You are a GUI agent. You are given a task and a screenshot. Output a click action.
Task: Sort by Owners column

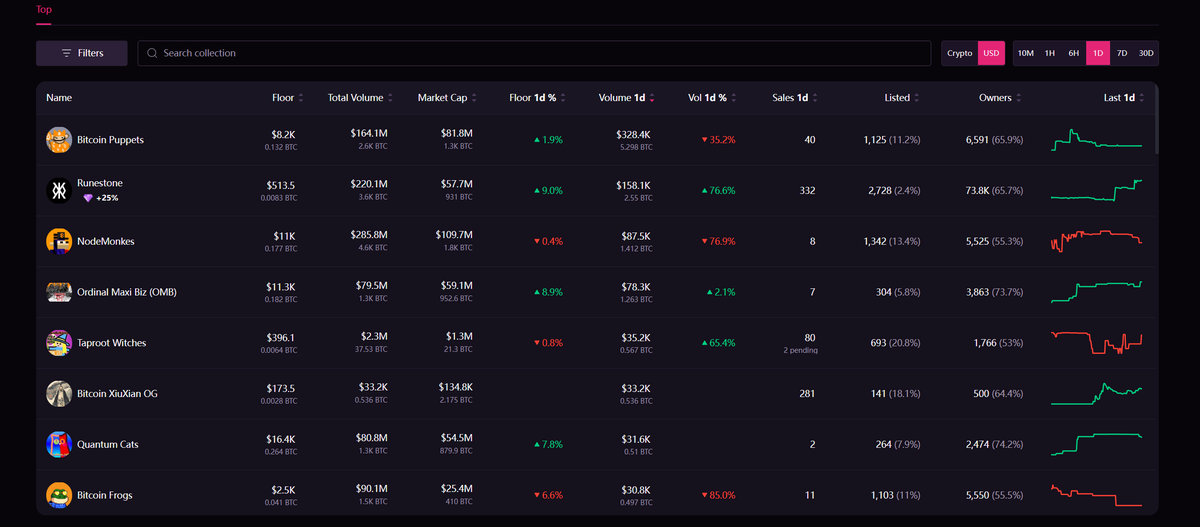point(1000,98)
